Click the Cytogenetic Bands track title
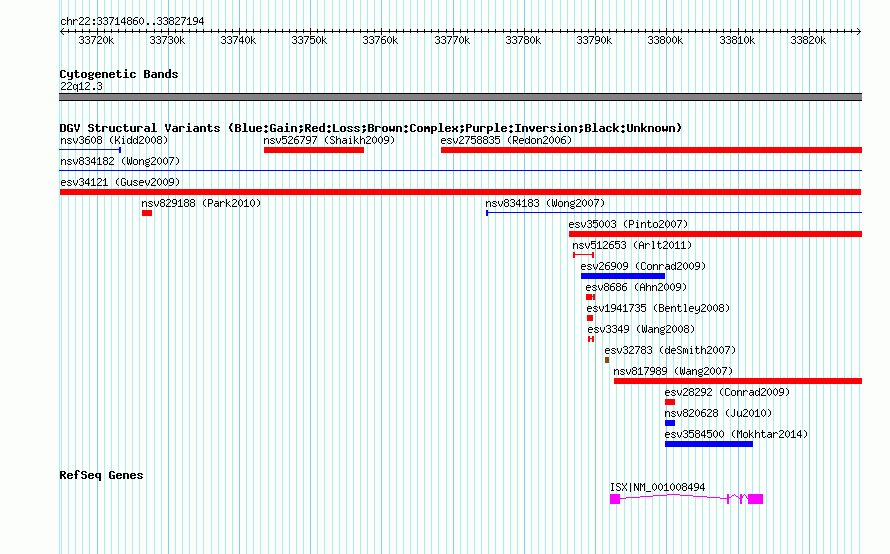Image resolution: width=890 pixels, height=554 pixels. point(119,74)
